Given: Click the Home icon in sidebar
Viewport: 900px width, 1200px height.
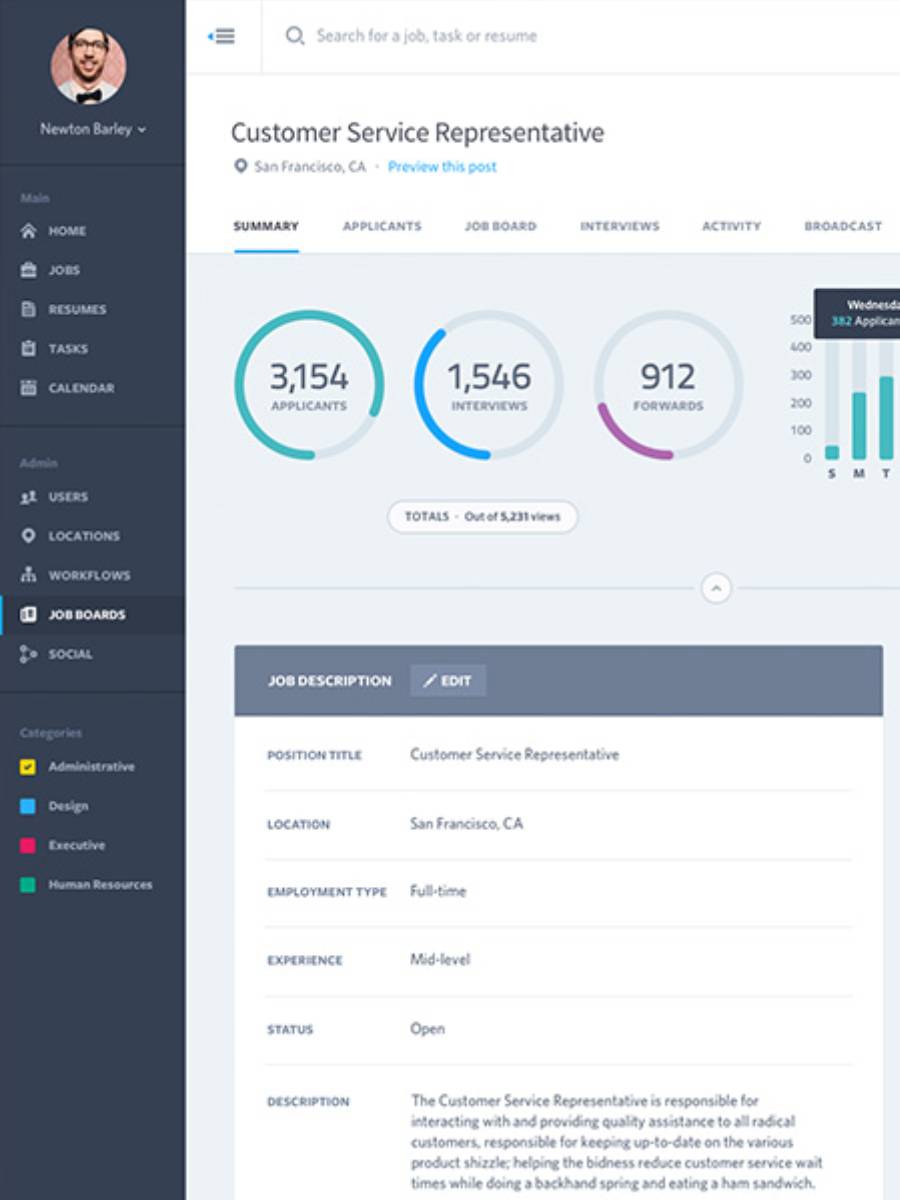Looking at the screenshot, I should 29,231.
